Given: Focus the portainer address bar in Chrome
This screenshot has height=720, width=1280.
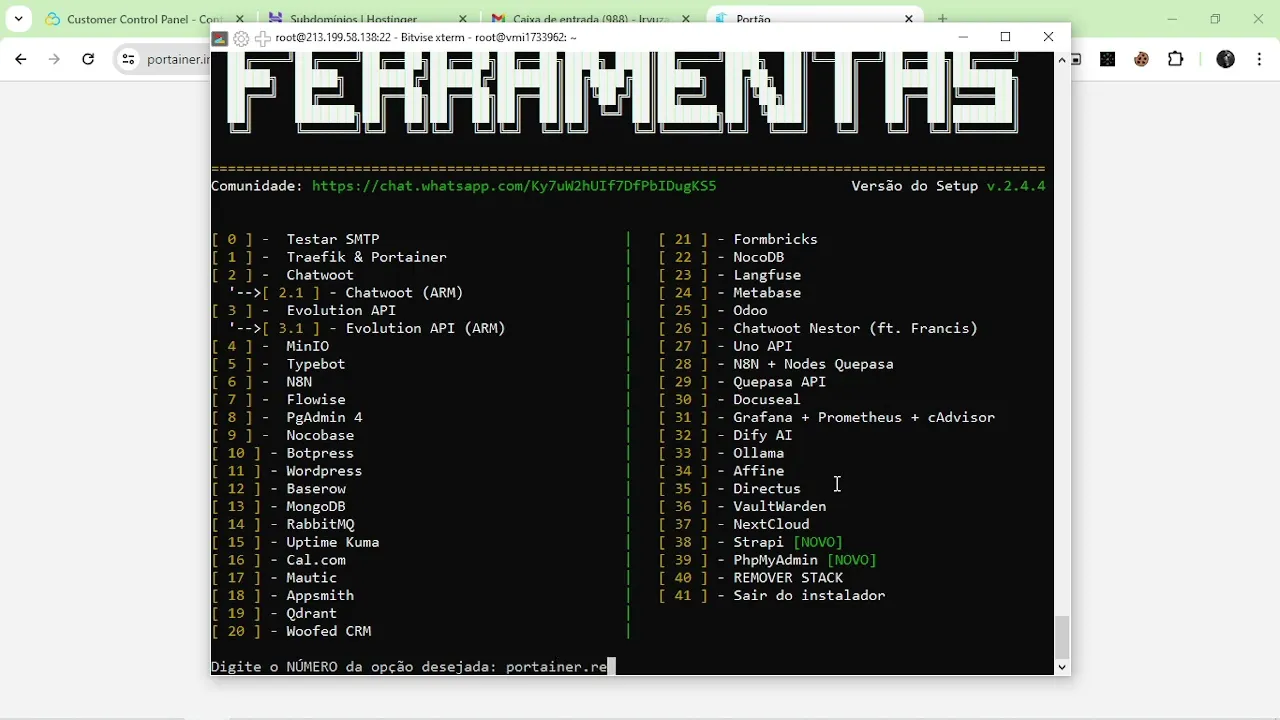Looking at the screenshot, I should 178,59.
